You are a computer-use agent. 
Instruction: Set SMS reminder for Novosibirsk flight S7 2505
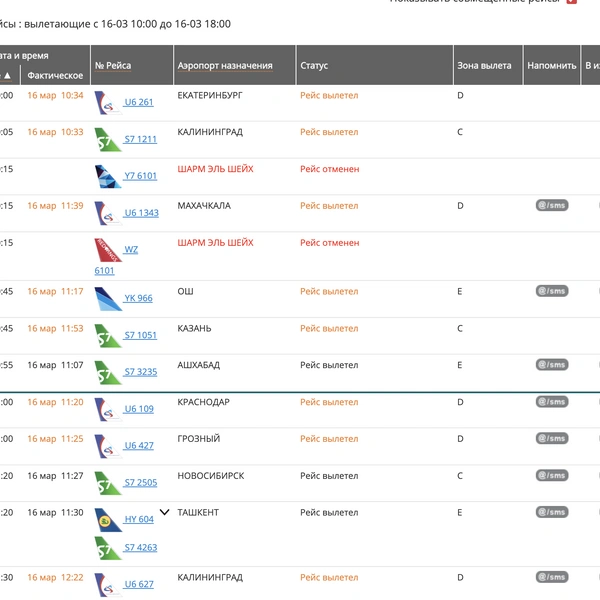coord(552,476)
